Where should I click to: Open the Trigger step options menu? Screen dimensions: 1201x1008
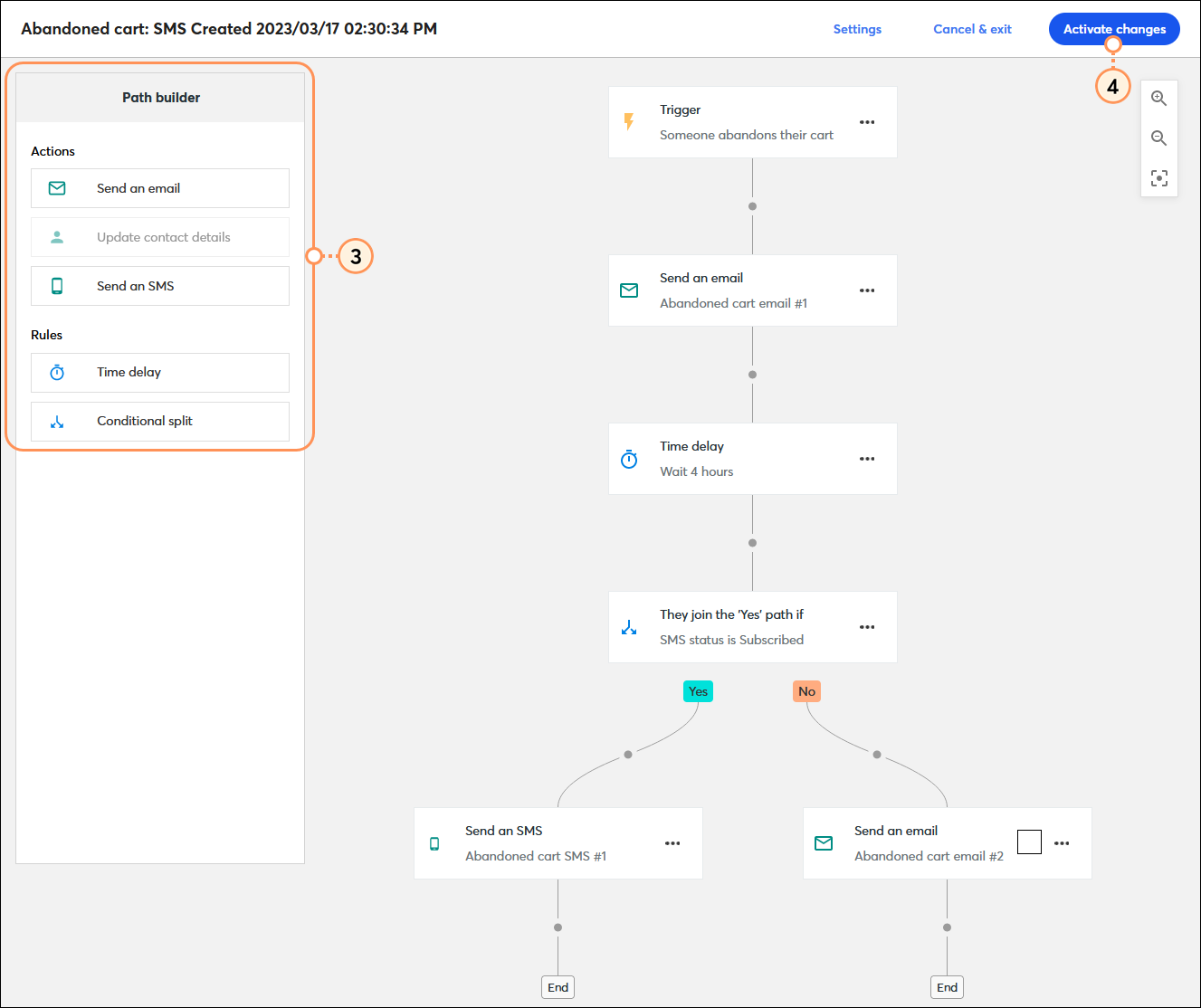867,122
